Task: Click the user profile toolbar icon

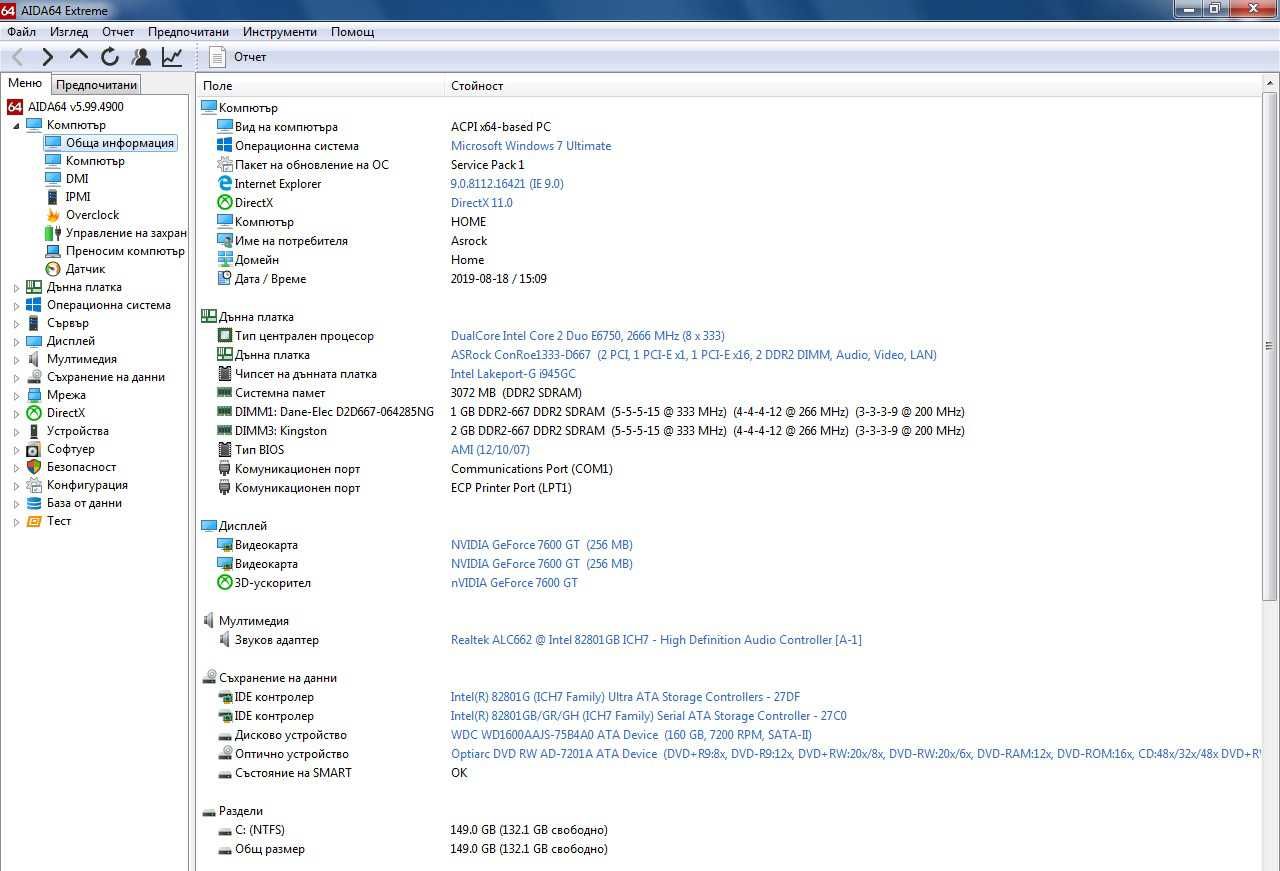Action: click(x=141, y=57)
